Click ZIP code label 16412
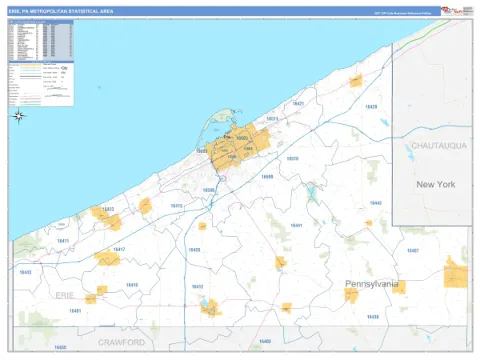Image resolution: width=480 pixels, height=360 pixels. 197,287
